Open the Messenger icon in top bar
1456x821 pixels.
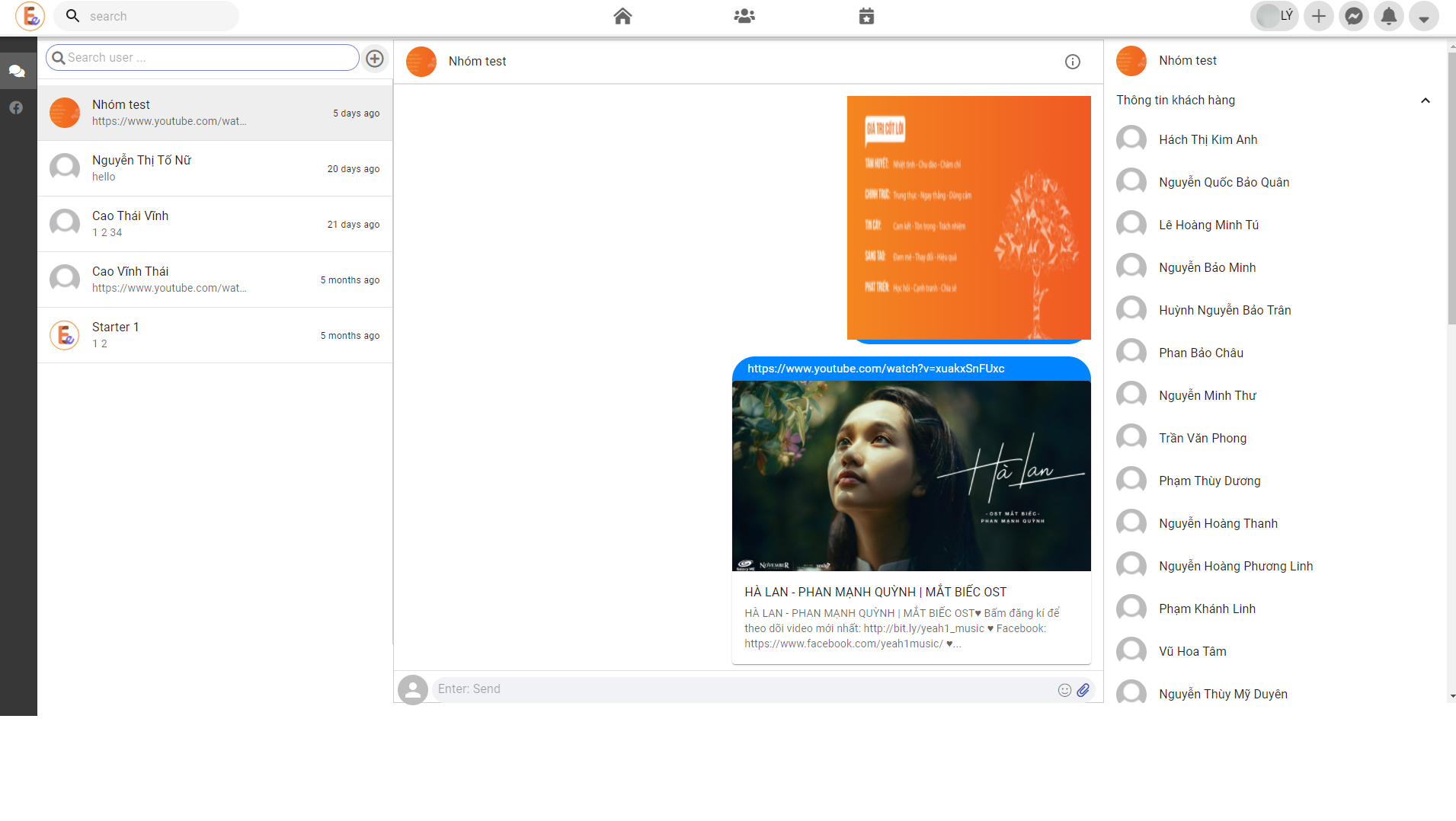tap(1354, 16)
